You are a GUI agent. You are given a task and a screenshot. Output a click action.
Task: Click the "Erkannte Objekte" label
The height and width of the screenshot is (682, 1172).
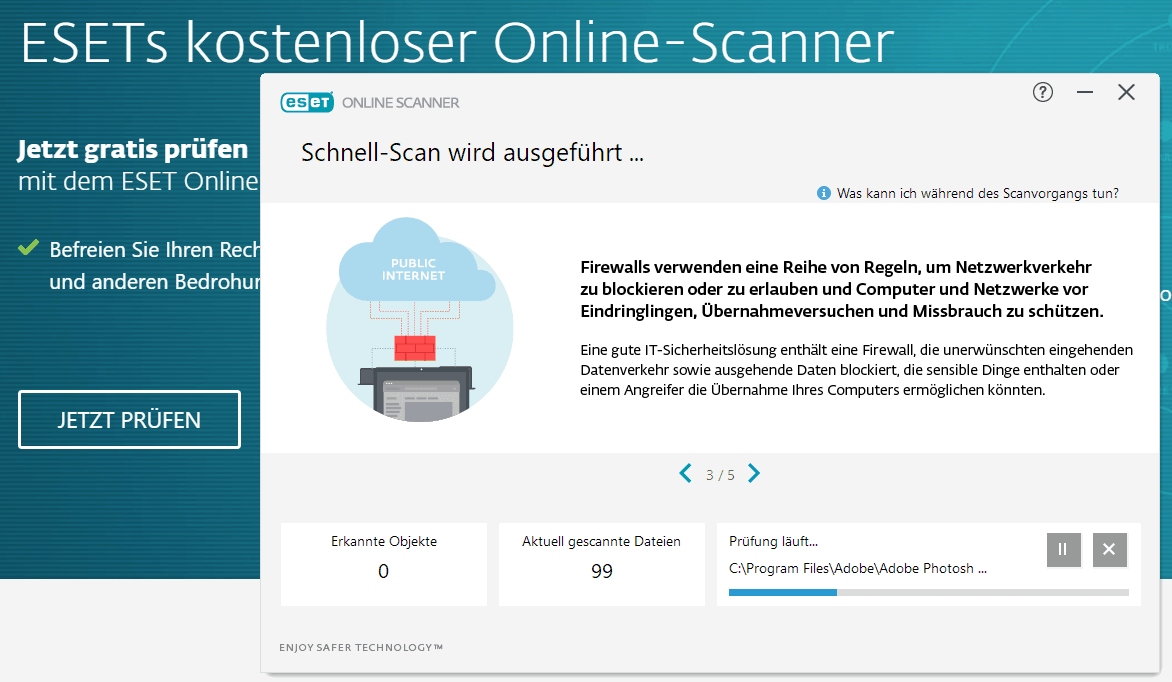383,541
